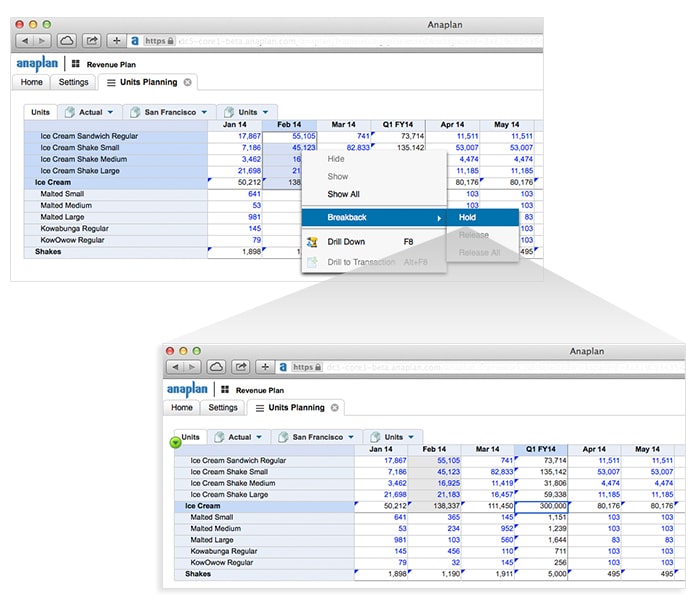Viewport: 700px width, 600px height.
Task: Click Share icon in the top browser window
Action: tap(92, 41)
